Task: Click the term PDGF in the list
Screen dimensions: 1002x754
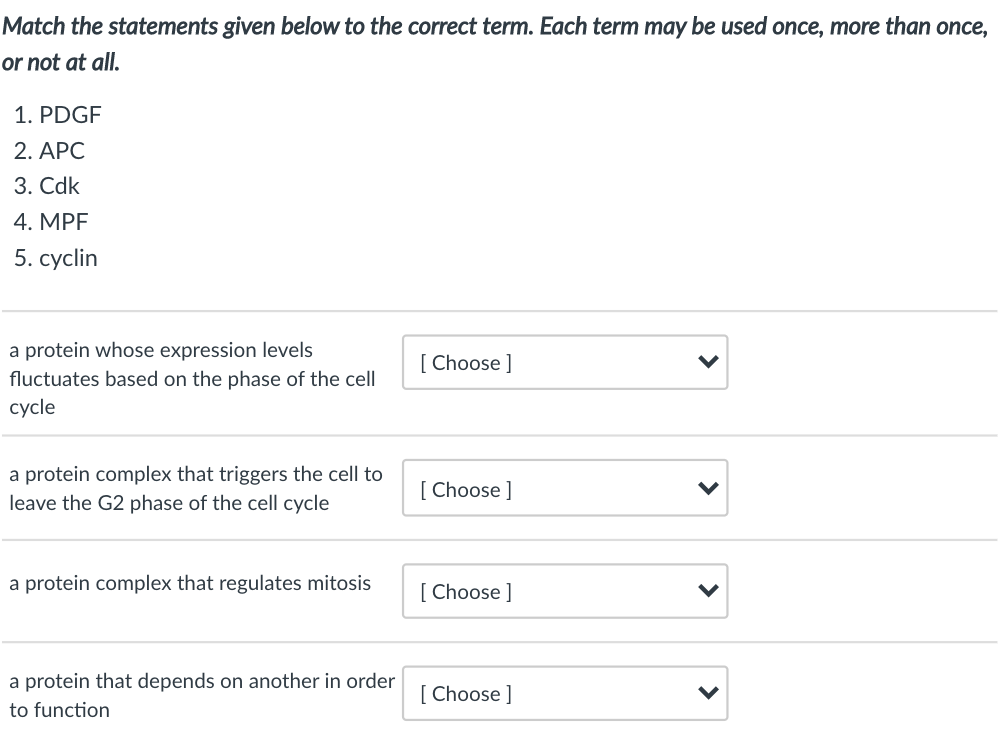Action: click(x=69, y=115)
